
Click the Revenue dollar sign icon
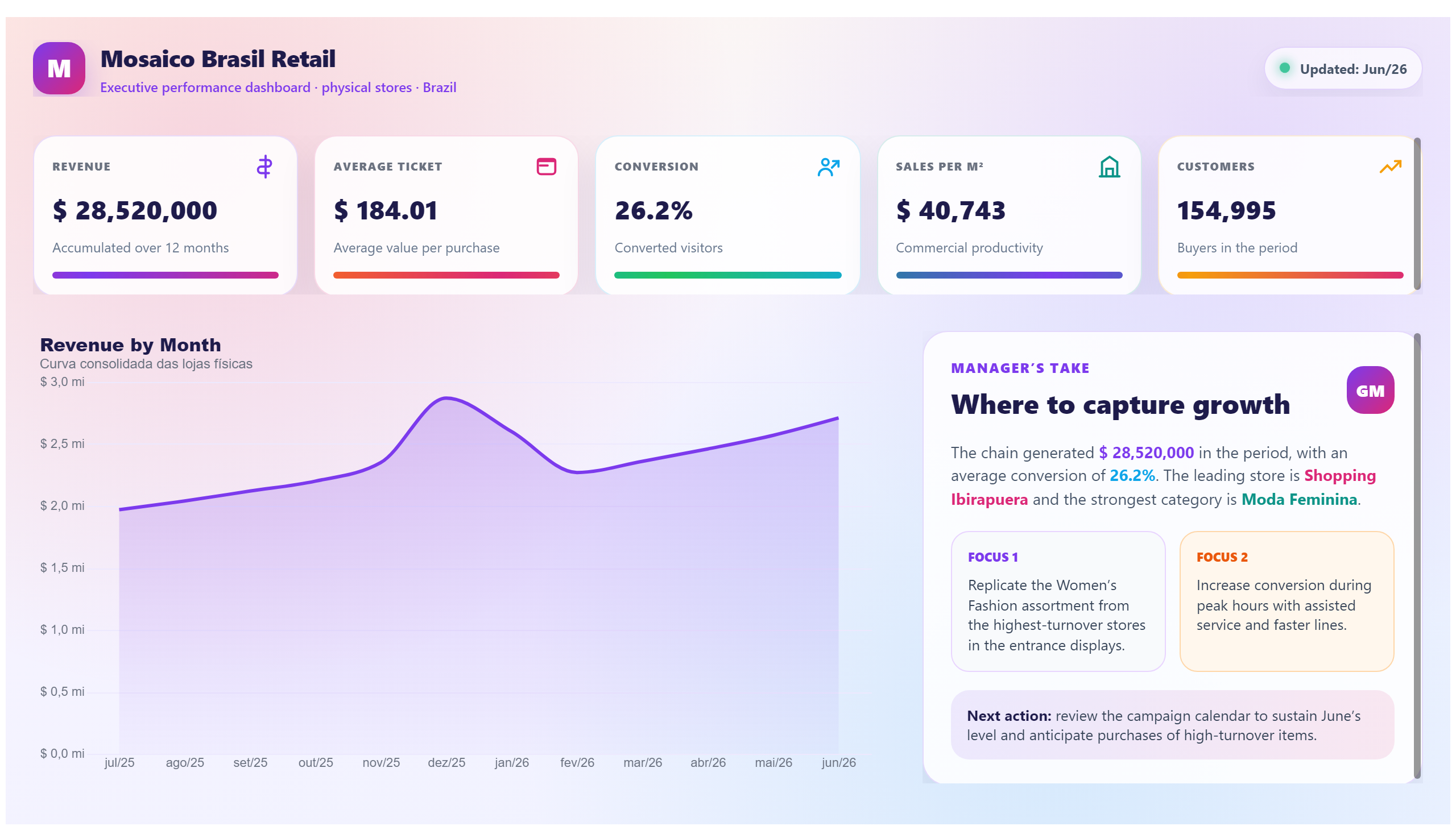264,167
